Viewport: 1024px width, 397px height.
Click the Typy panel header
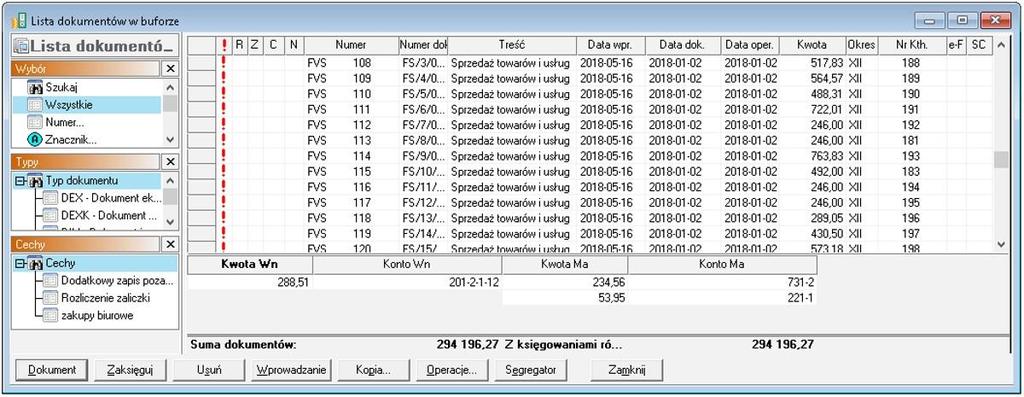86,161
